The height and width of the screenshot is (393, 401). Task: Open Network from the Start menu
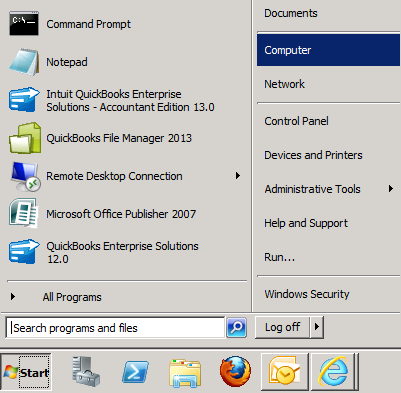point(284,84)
